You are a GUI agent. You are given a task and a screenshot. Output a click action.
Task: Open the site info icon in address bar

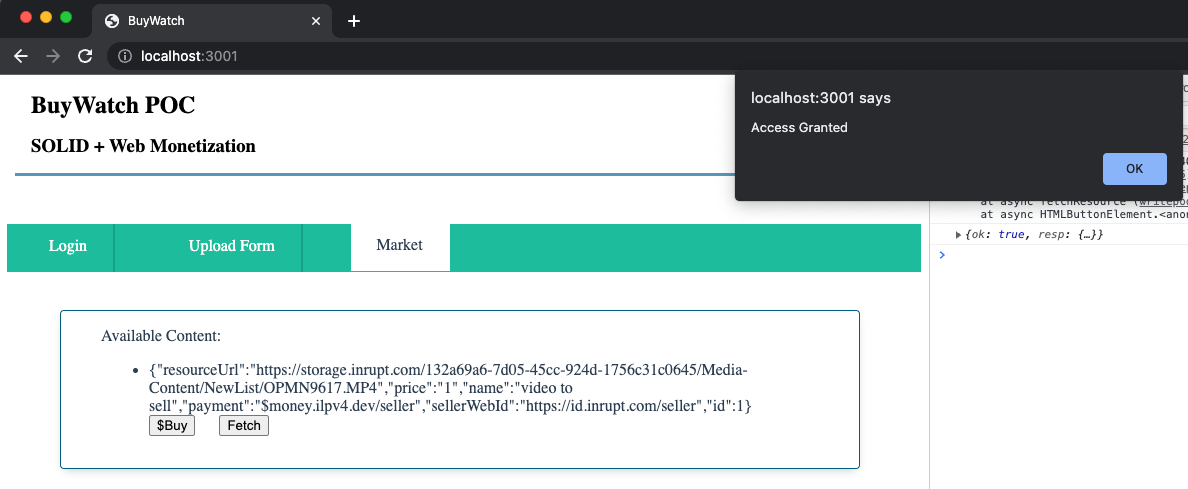126,56
